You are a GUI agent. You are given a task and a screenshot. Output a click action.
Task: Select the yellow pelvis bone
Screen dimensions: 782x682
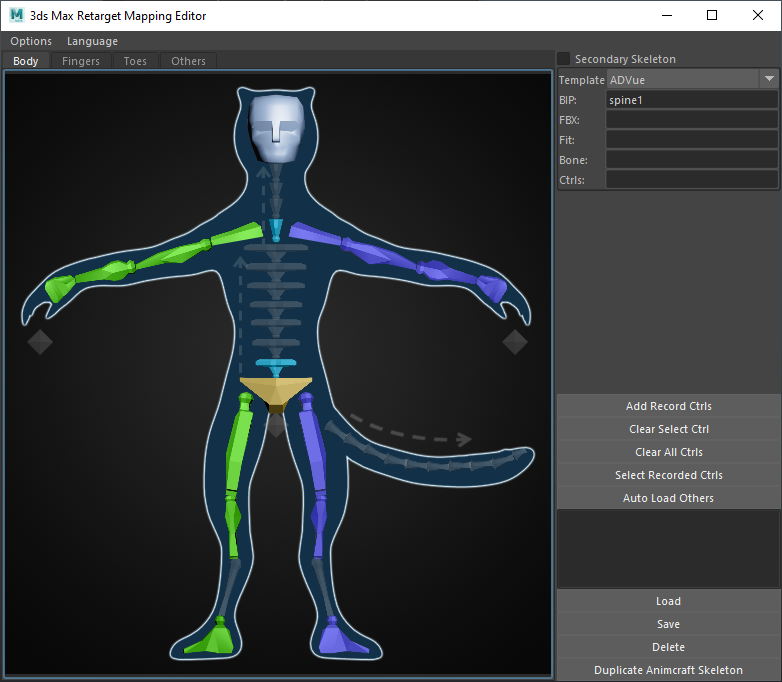[x=276, y=391]
